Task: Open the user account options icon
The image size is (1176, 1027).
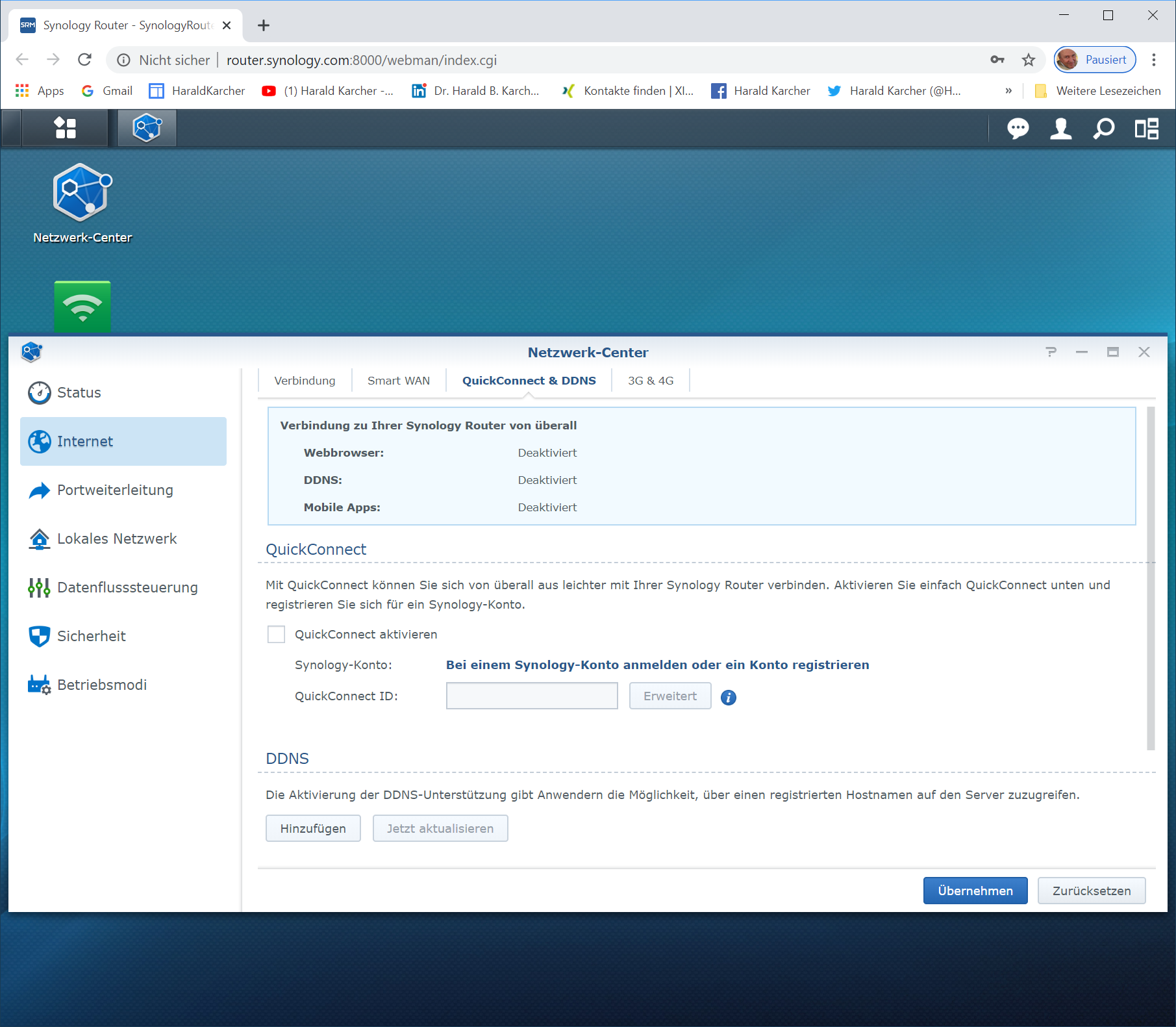Action: coord(1060,129)
